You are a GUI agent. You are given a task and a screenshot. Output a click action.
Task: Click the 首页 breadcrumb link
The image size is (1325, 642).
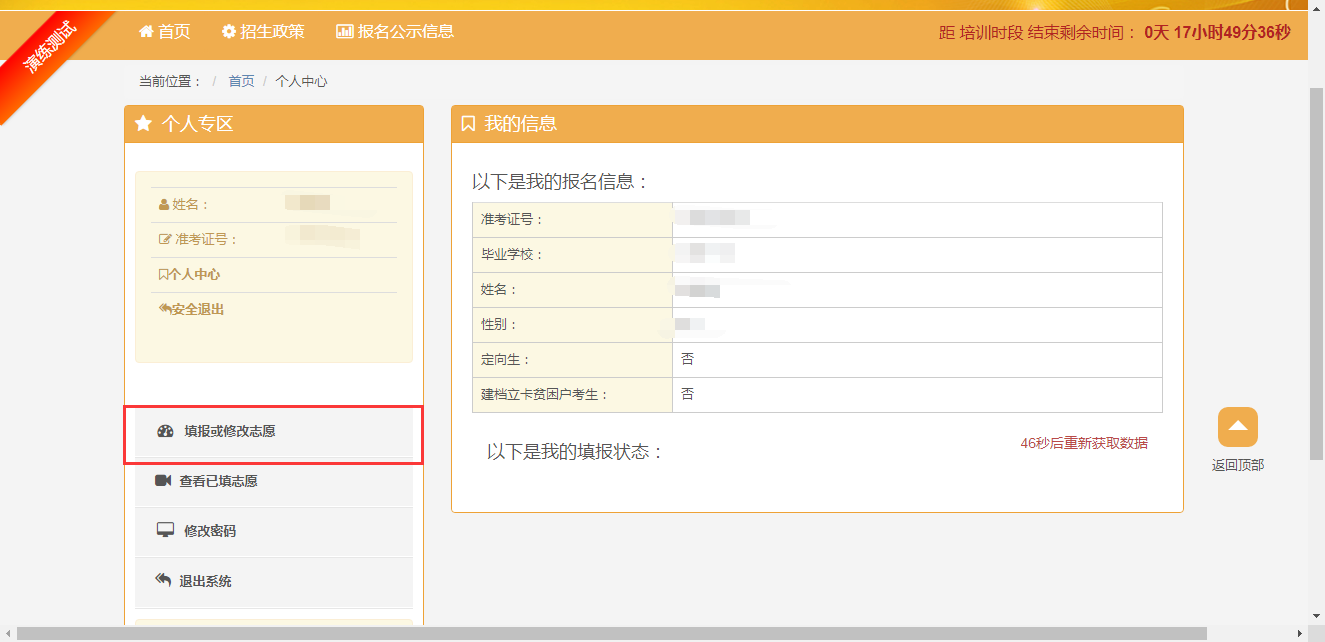(x=241, y=81)
